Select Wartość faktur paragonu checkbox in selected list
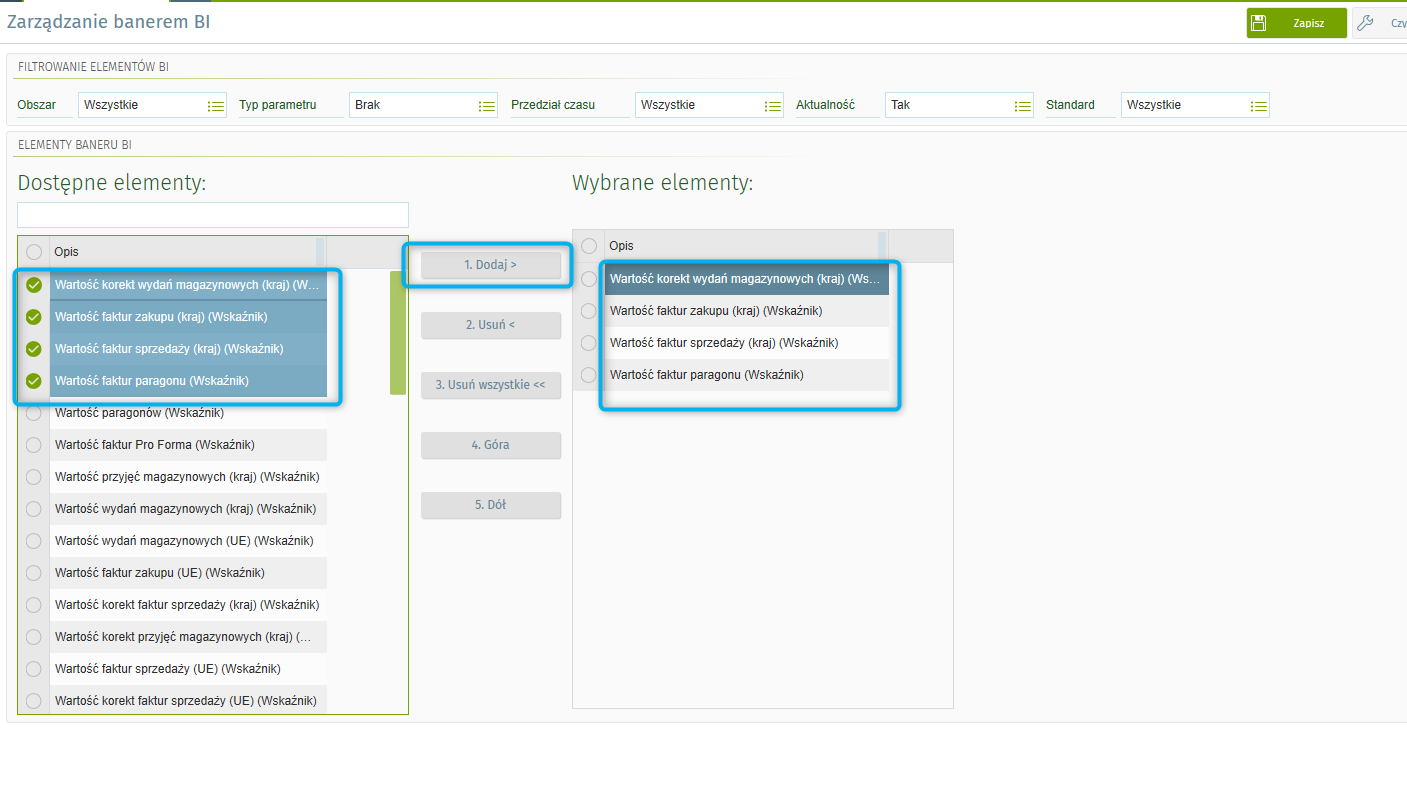This screenshot has height=797, width=1407. point(589,375)
